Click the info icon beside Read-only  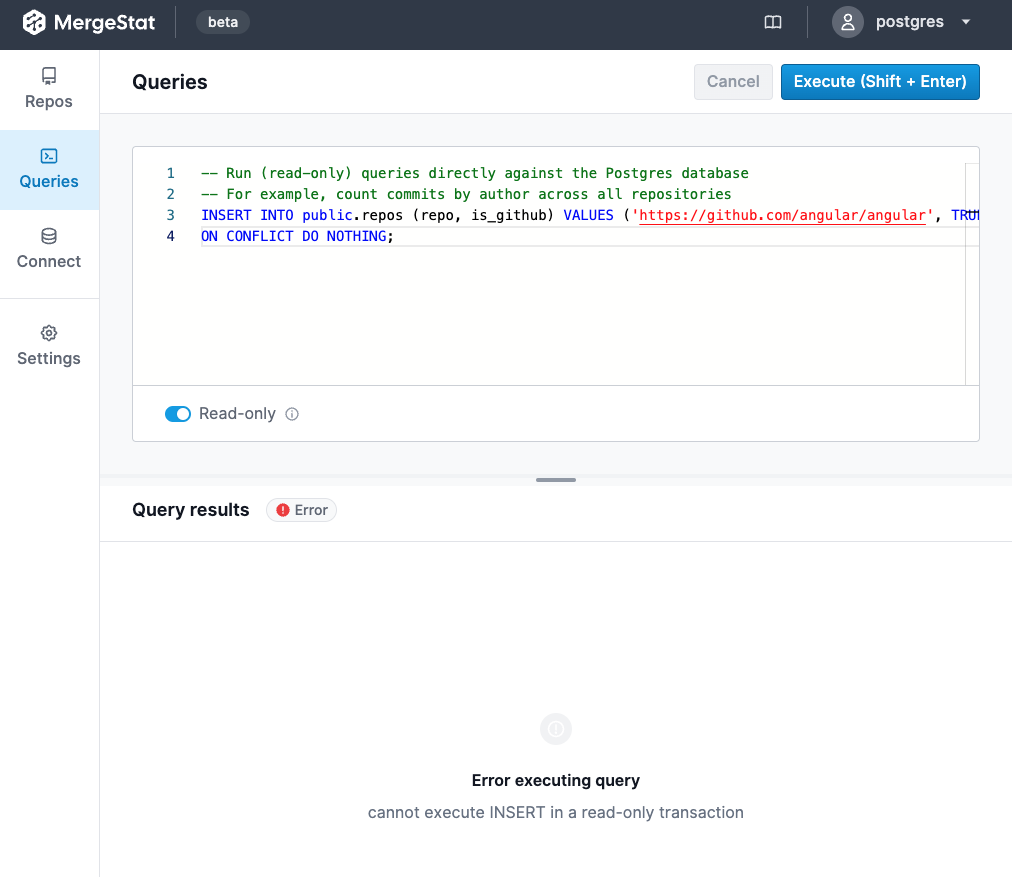click(290, 413)
